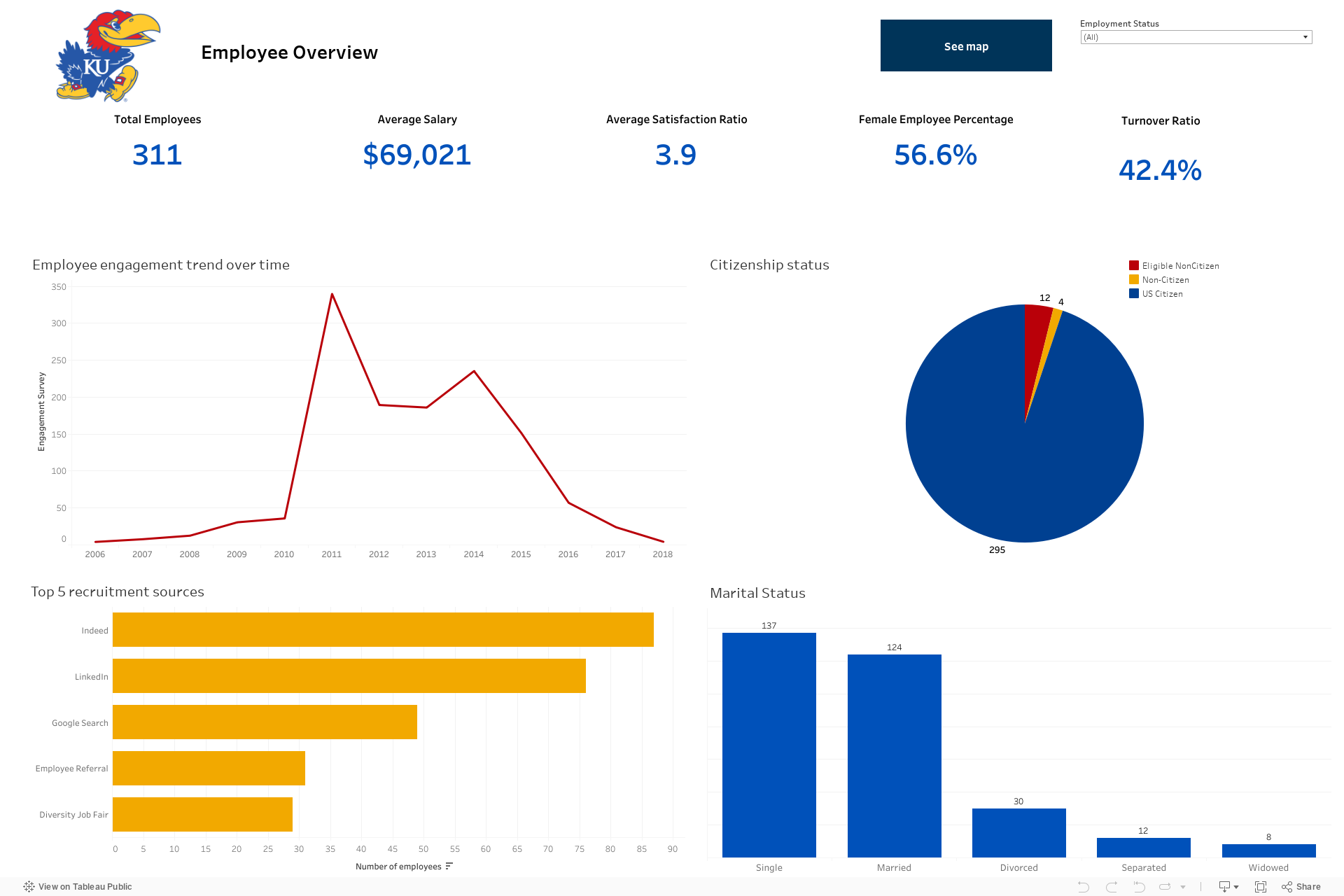The image size is (1344, 896).
Task: Click the sort icon beside Number of employees
Action: coord(449,867)
